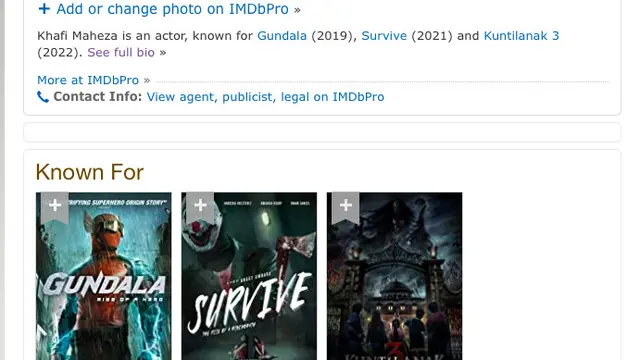Open the Gundala link in the bio text
640x360 pixels.
pyautogui.click(x=282, y=36)
